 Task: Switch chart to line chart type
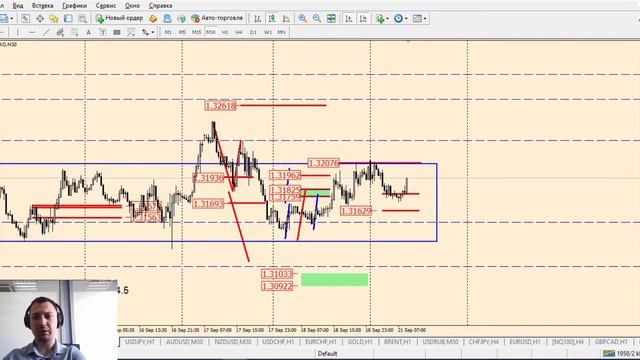pyautogui.click(x=286, y=18)
